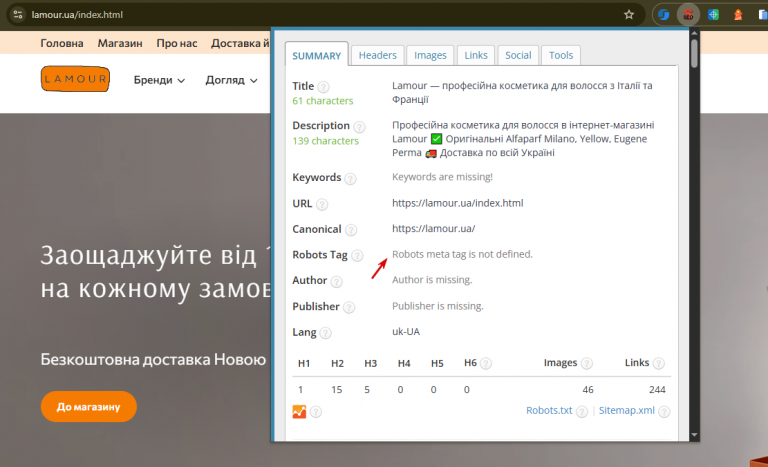Click the popup vertical scrollbar thumb
This screenshot has height=467, width=768.
click(694, 53)
